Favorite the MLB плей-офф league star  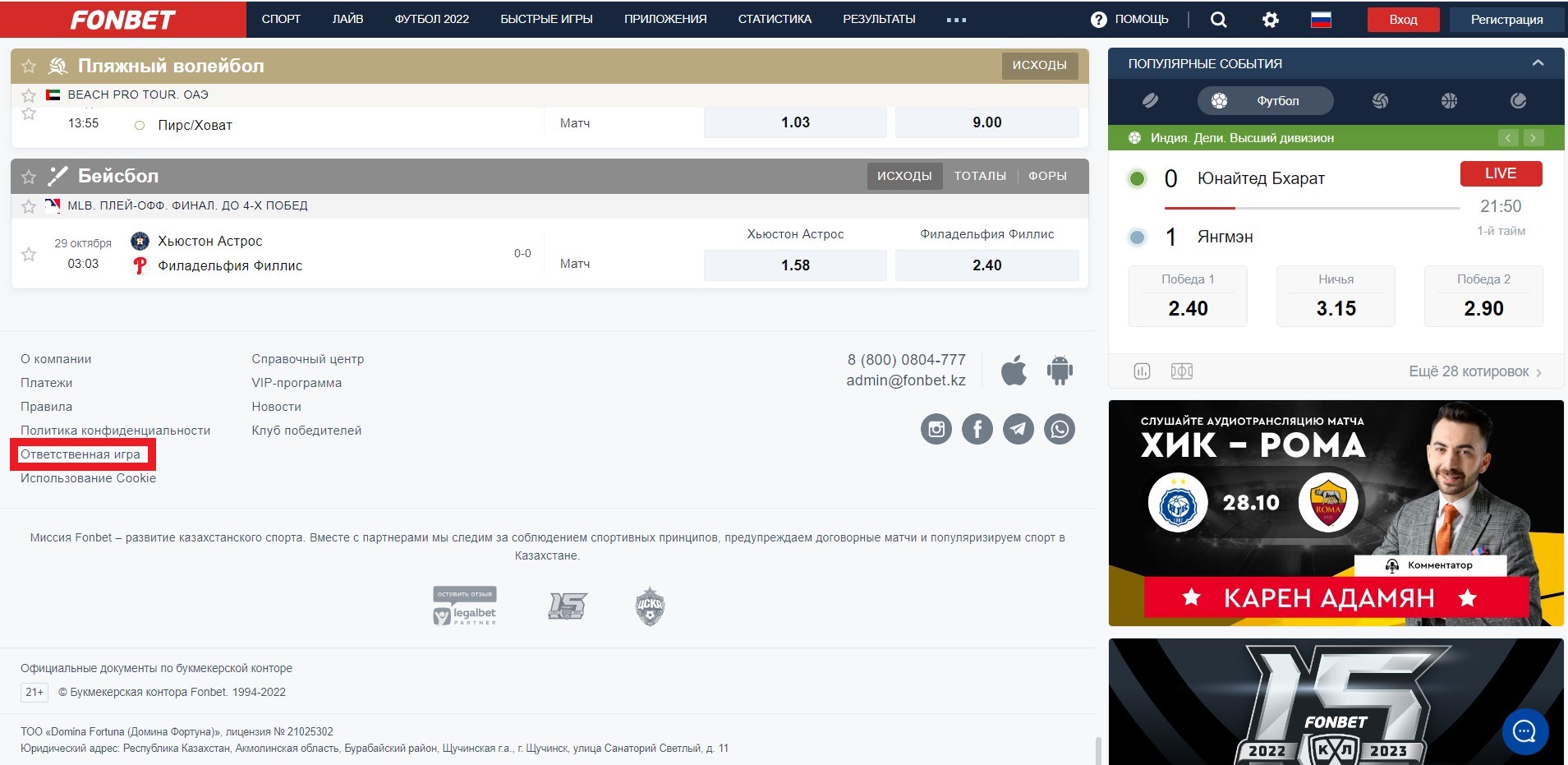(x=29, y=206)
